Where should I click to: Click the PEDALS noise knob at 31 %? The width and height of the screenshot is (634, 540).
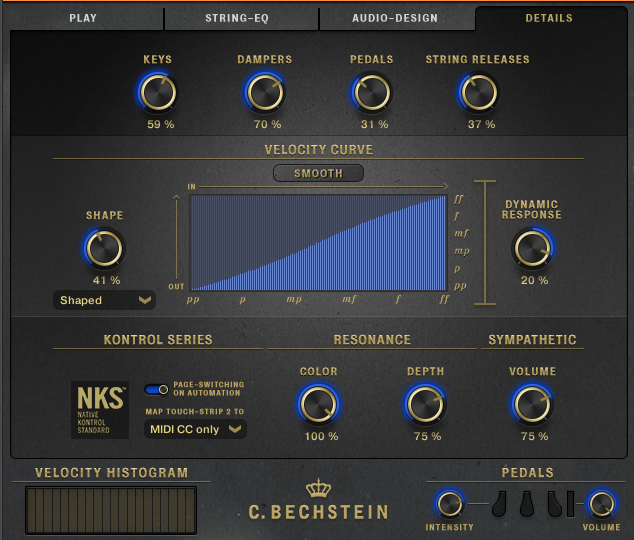[x=372, y=93]
